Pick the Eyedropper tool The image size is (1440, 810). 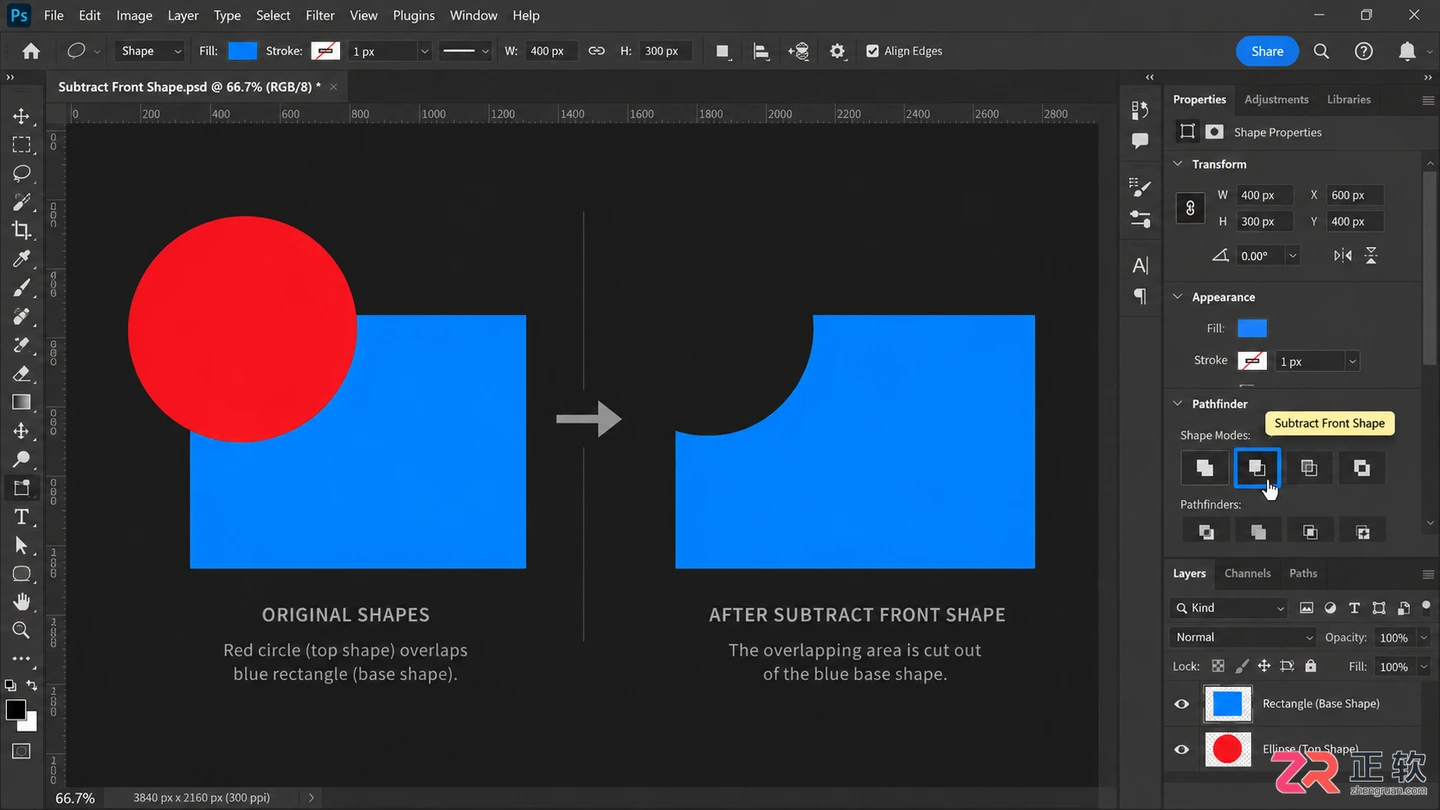pyautogui.click(x=21, y=260)
